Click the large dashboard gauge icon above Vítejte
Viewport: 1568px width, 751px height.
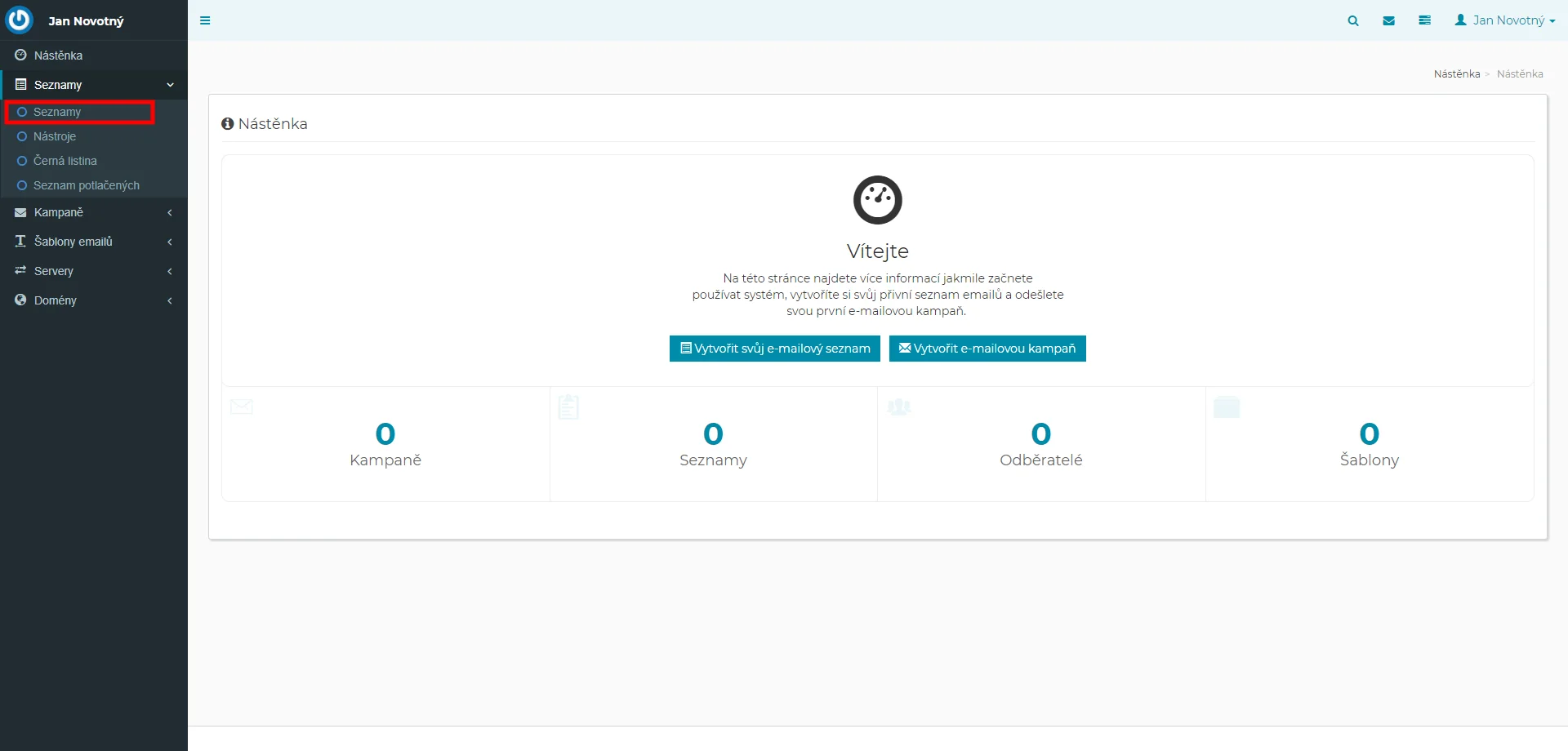click(x=877, y=200)
